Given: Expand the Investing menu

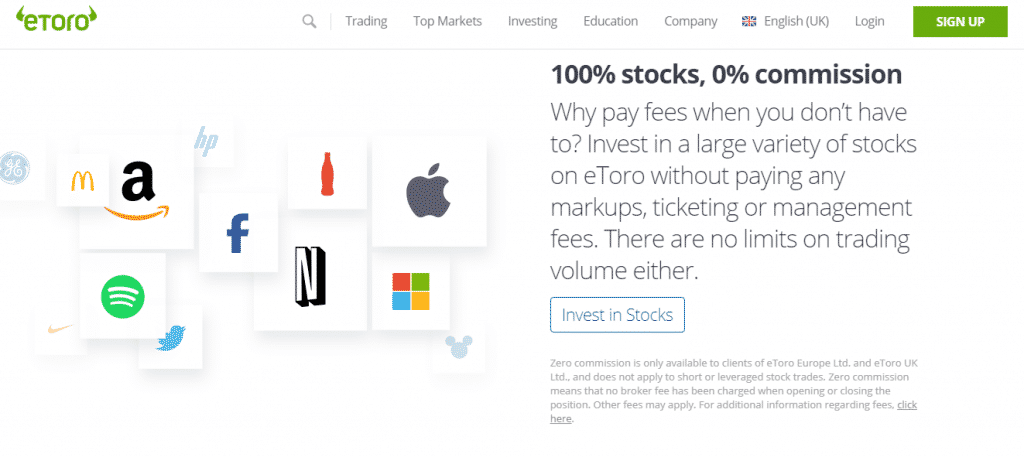Looking at the screenshot, I should [x=532, y=21].
